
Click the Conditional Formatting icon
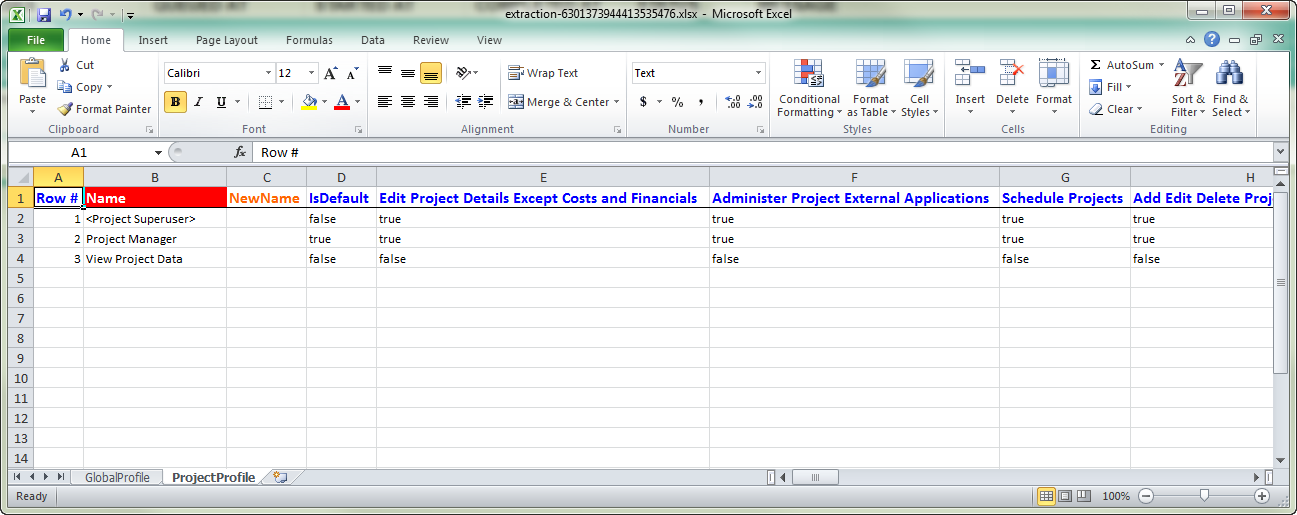tap(808, 74)
